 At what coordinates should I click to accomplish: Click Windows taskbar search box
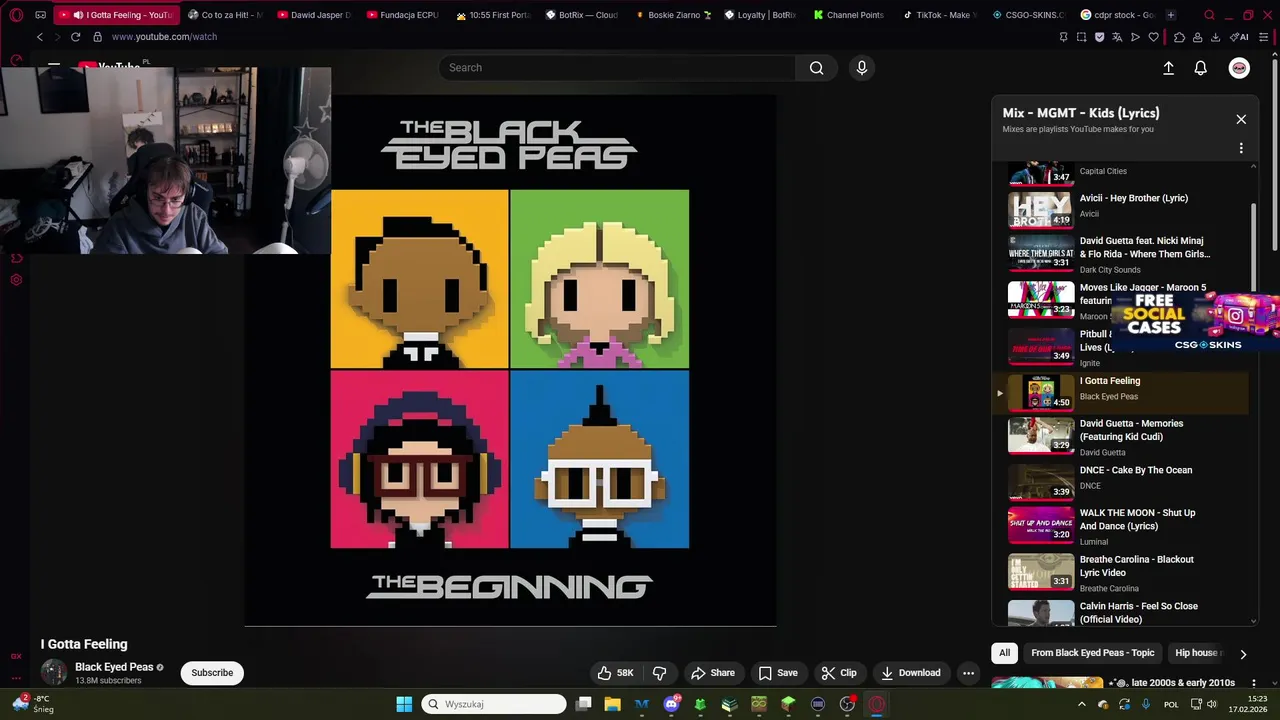click(493, 704)
